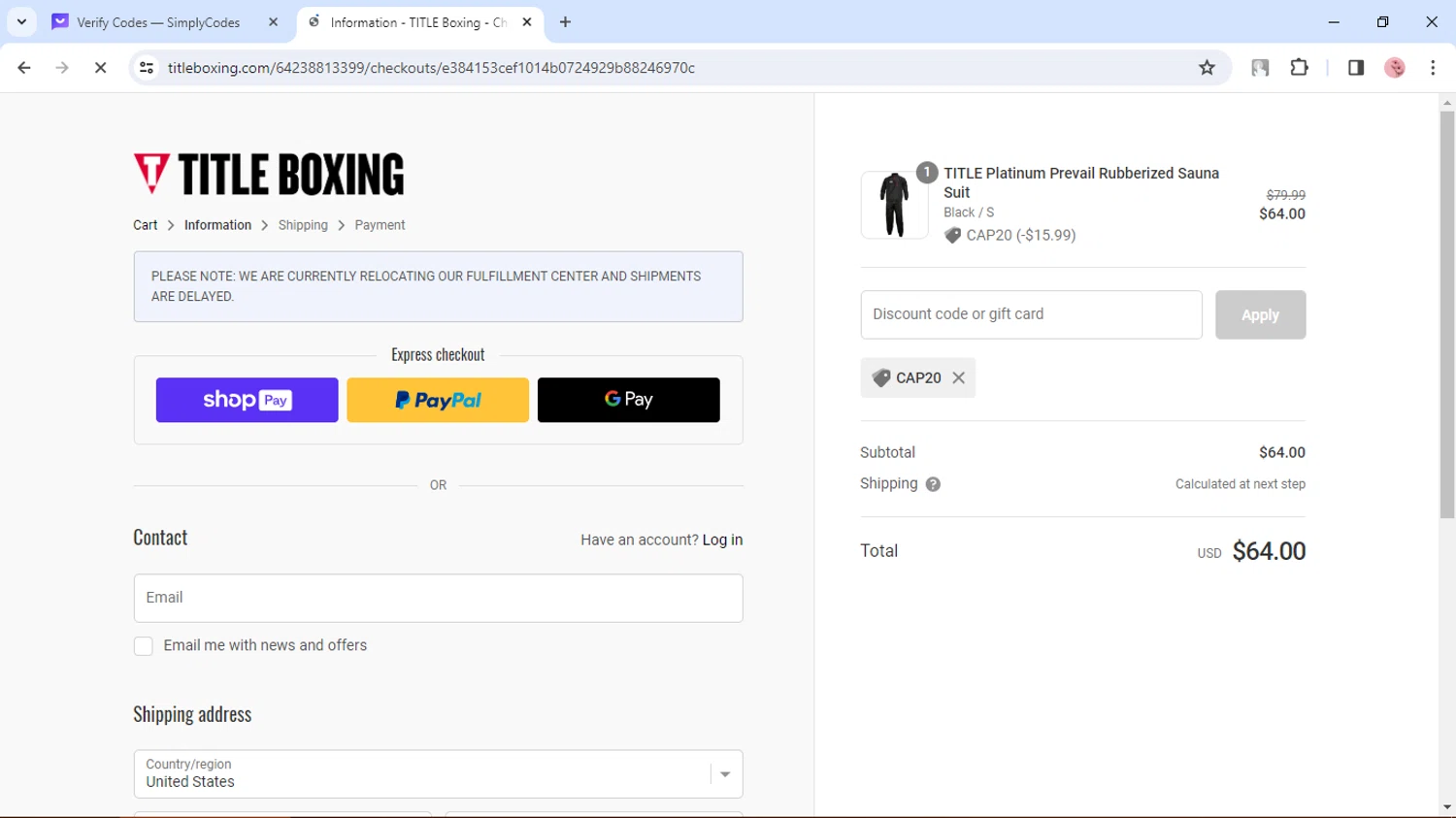Check out with Shop Pay

(x=247, y=400)
